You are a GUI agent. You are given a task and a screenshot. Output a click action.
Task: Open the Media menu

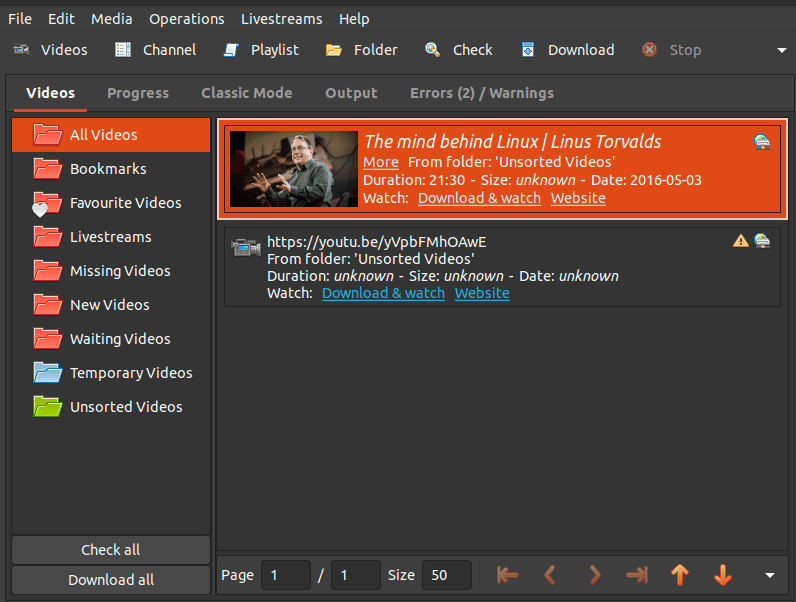[111, 19]
